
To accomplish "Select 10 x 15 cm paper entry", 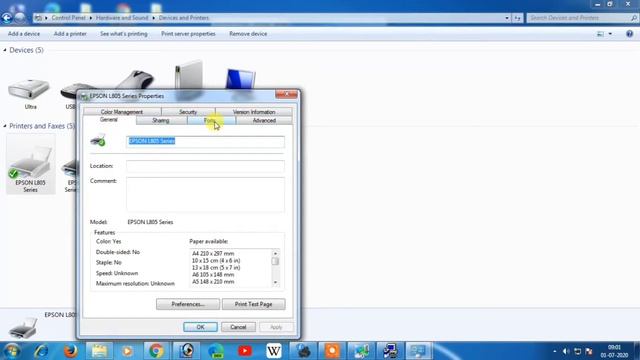I will coord(216,260).
